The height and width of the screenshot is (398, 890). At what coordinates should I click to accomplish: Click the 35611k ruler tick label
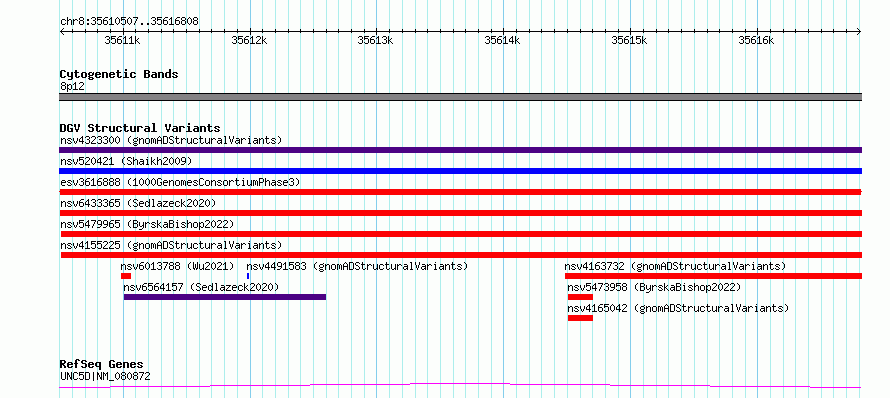pos(123,40)
